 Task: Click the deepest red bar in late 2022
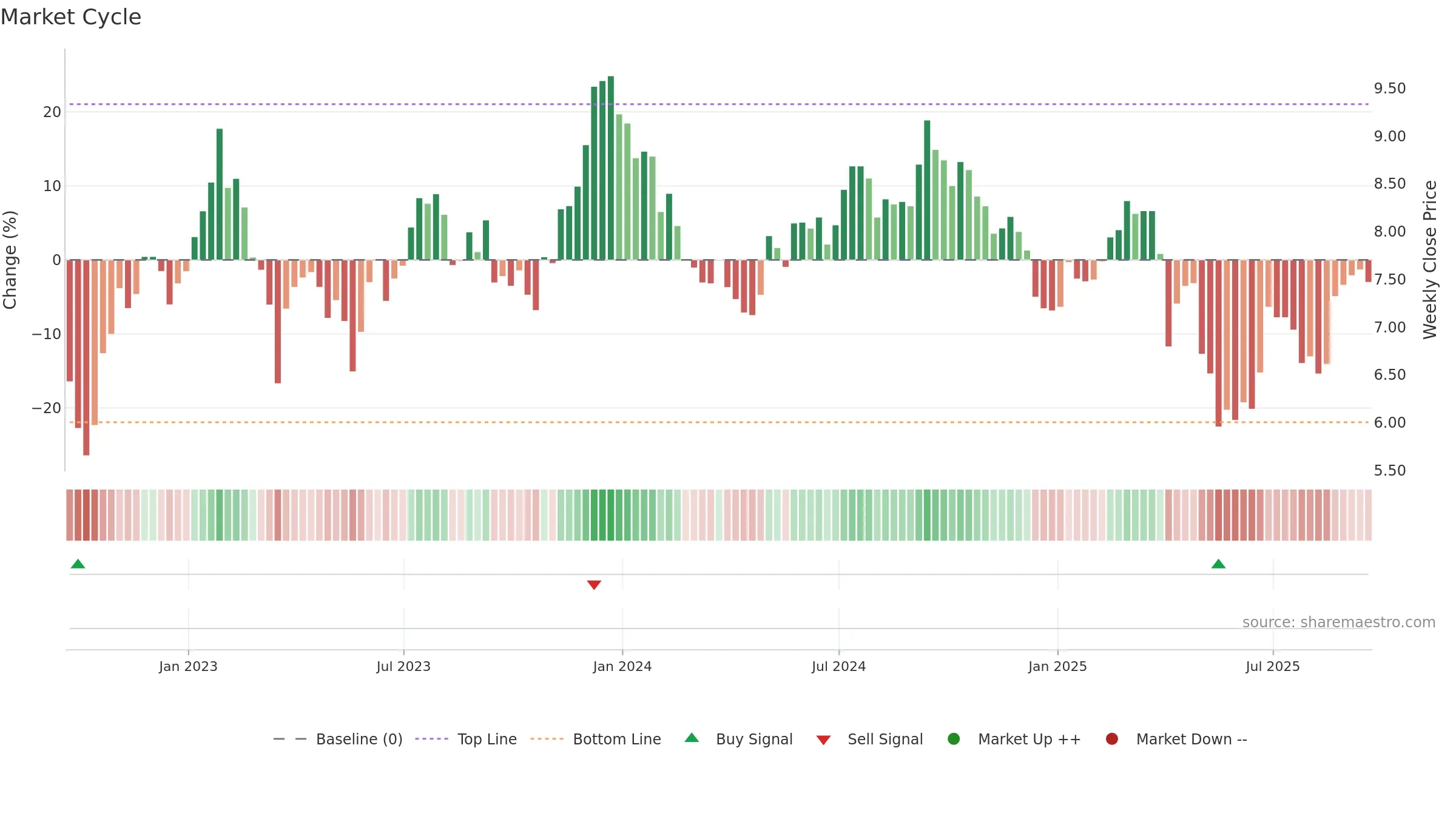click(86, 357)
